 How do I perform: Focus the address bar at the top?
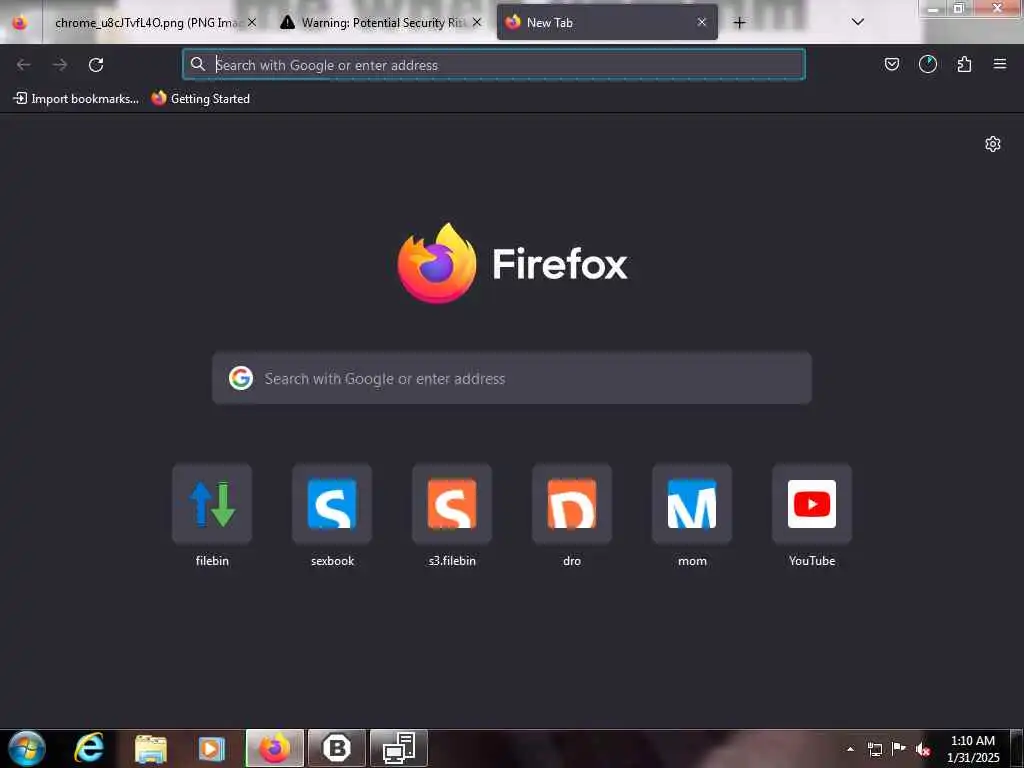point(494,65)
